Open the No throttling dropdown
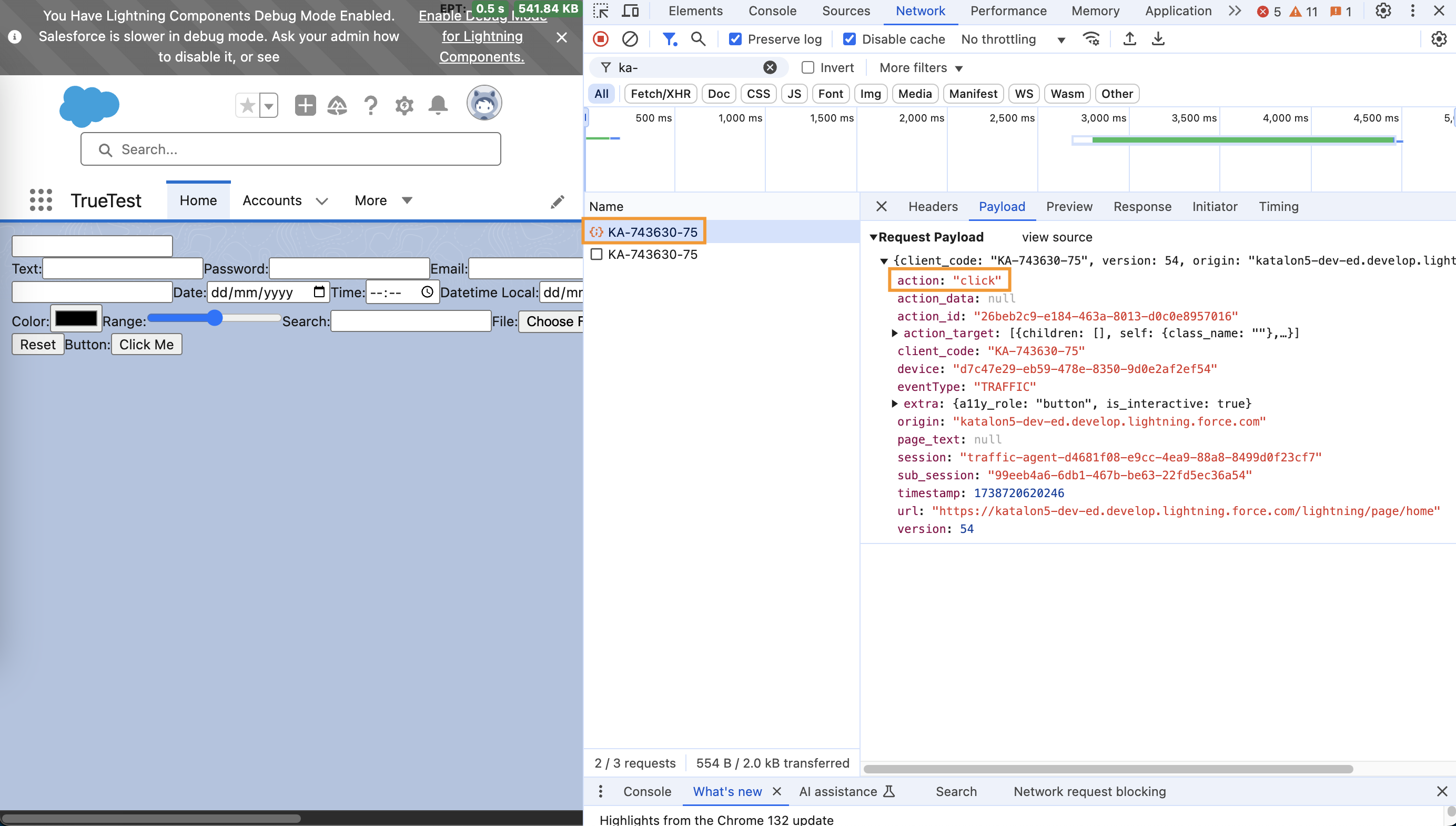This screenshot has width=1456, height=826. (1013, 39)
